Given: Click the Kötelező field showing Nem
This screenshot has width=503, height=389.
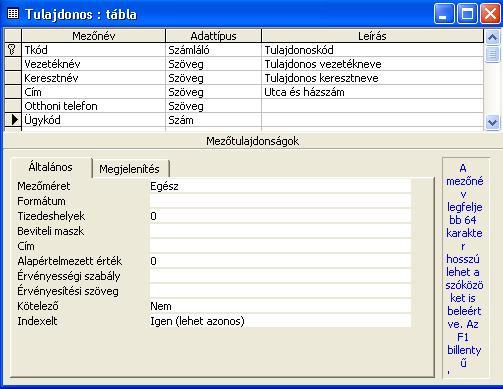Looking at the screenshot, I should (x=280, y=306).
